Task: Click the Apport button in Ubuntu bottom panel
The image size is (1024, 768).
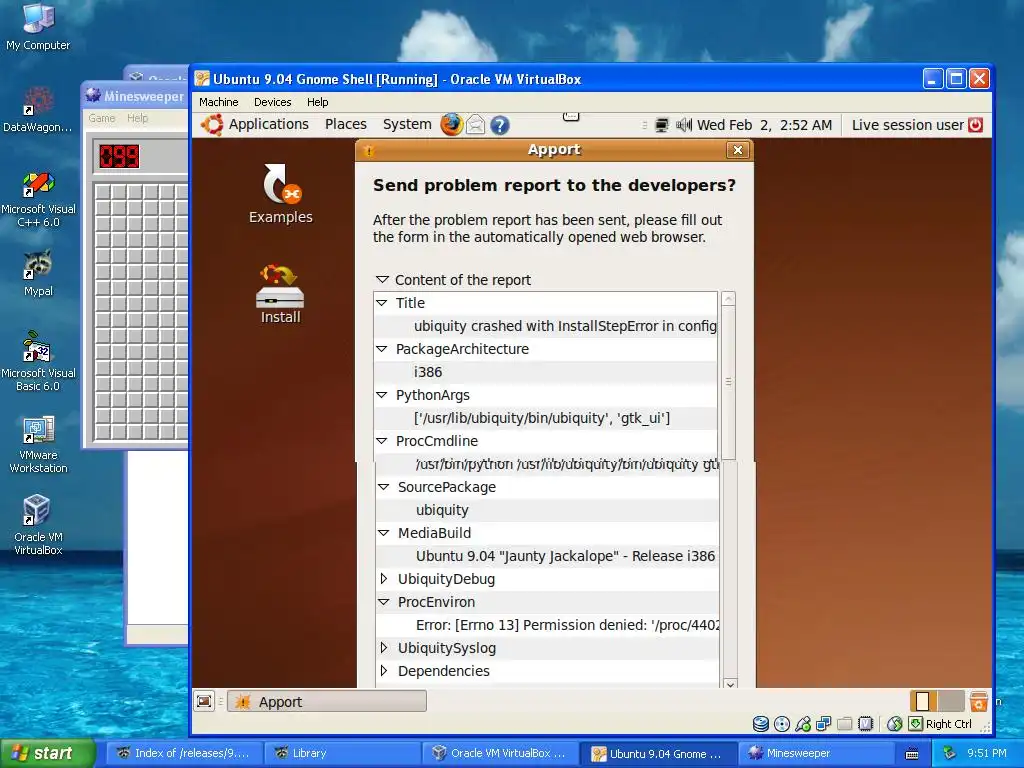Action: [x=327, y=701]
